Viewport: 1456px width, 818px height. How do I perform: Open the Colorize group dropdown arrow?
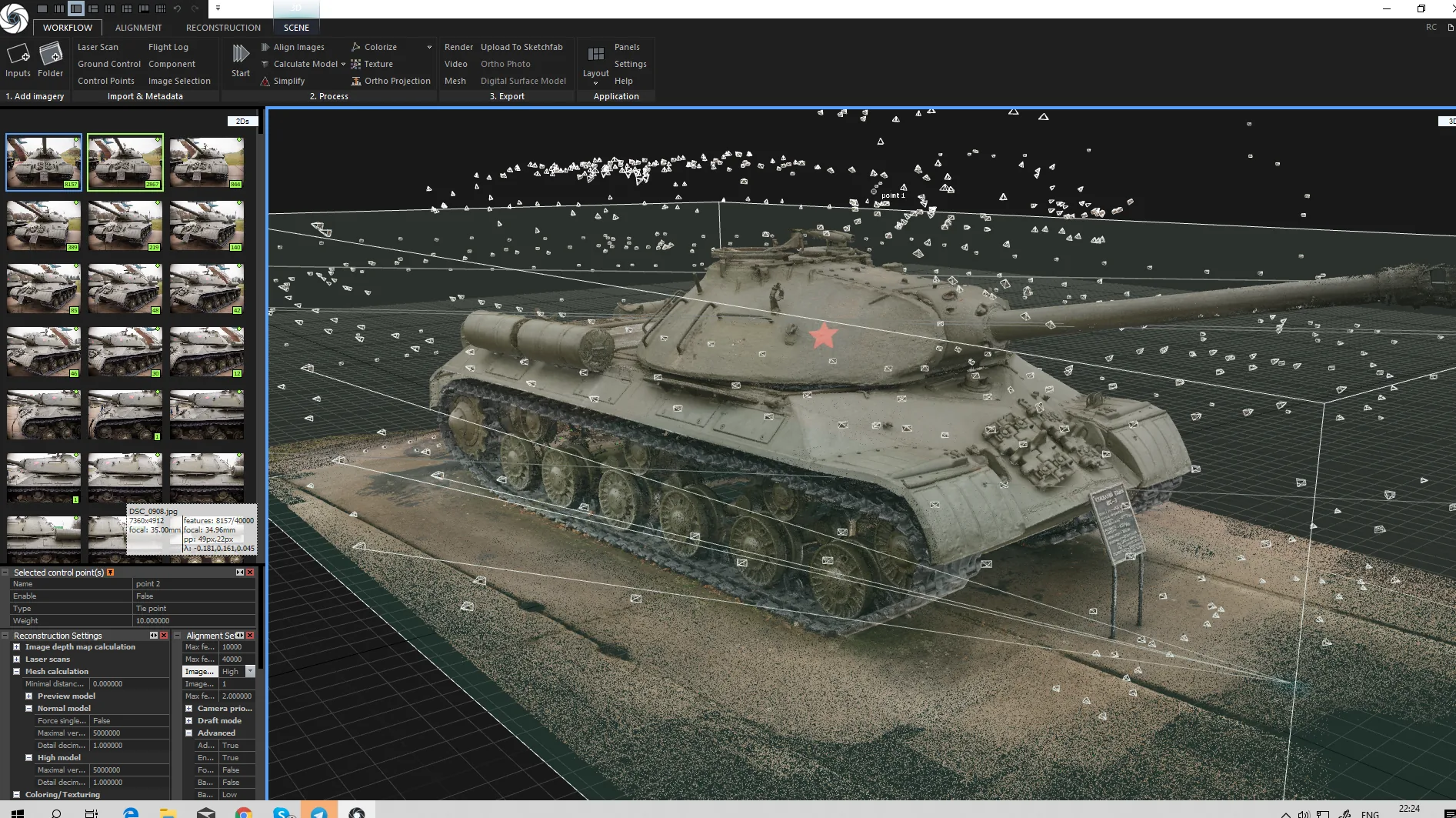tap(429, 47)
